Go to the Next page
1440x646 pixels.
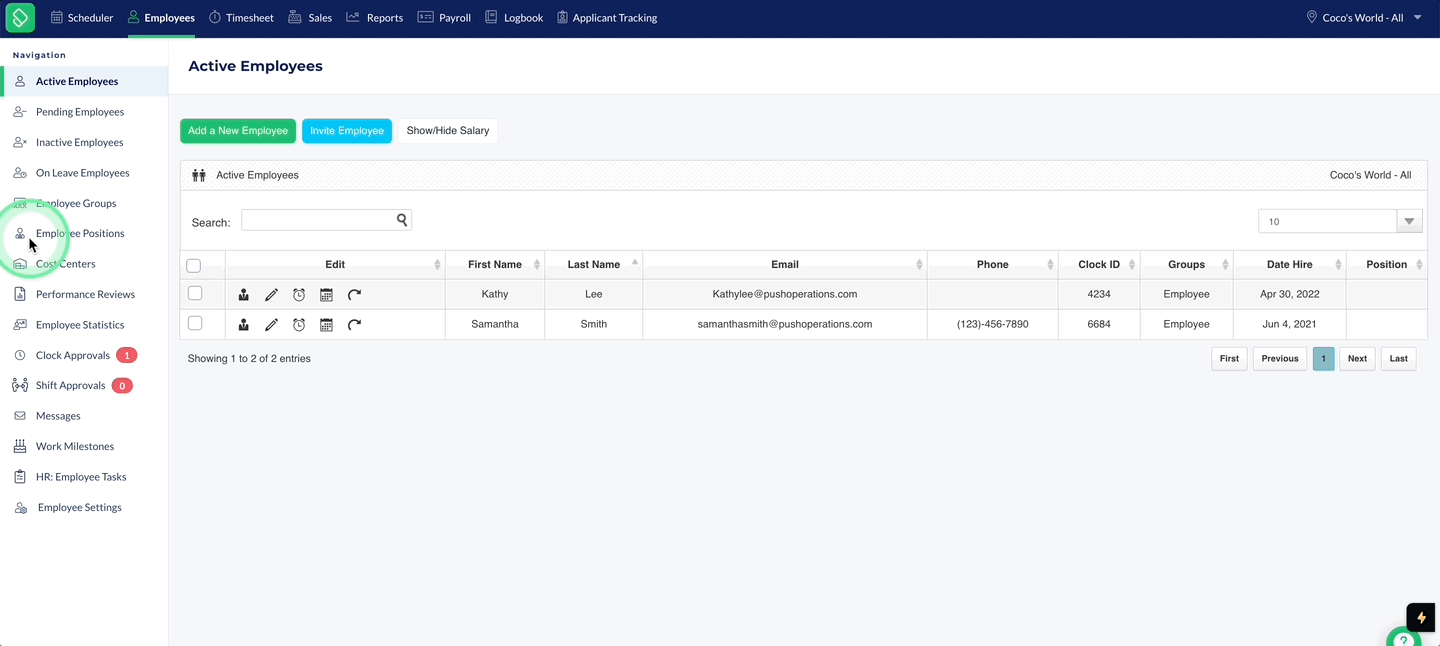1357,358
